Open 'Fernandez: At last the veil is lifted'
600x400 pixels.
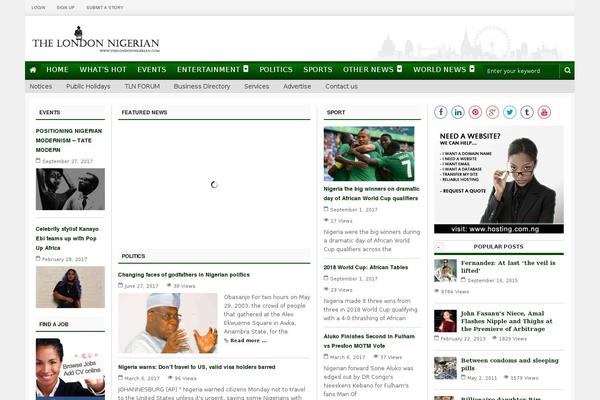(x=508, y=267)
